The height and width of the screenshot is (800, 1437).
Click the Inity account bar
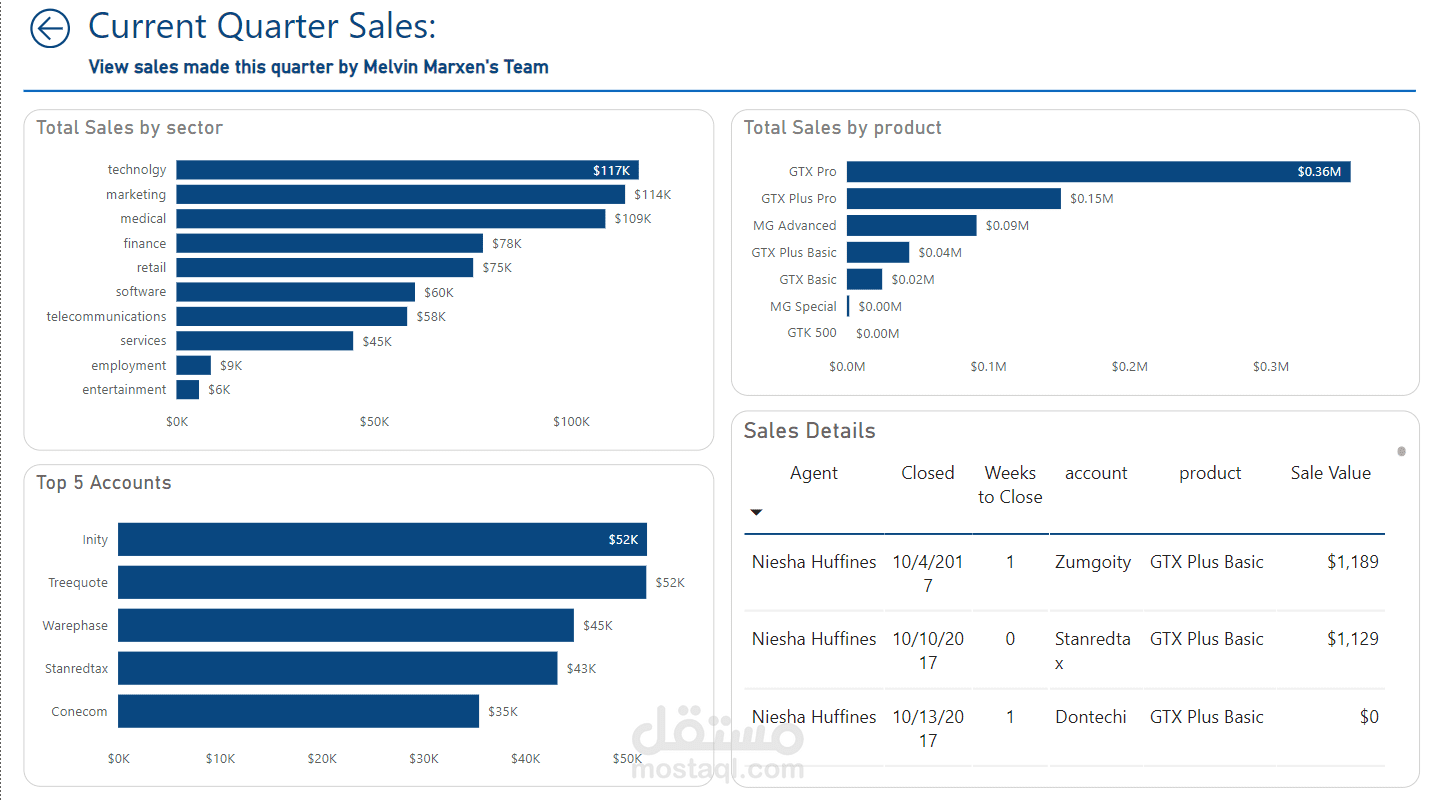382,539
